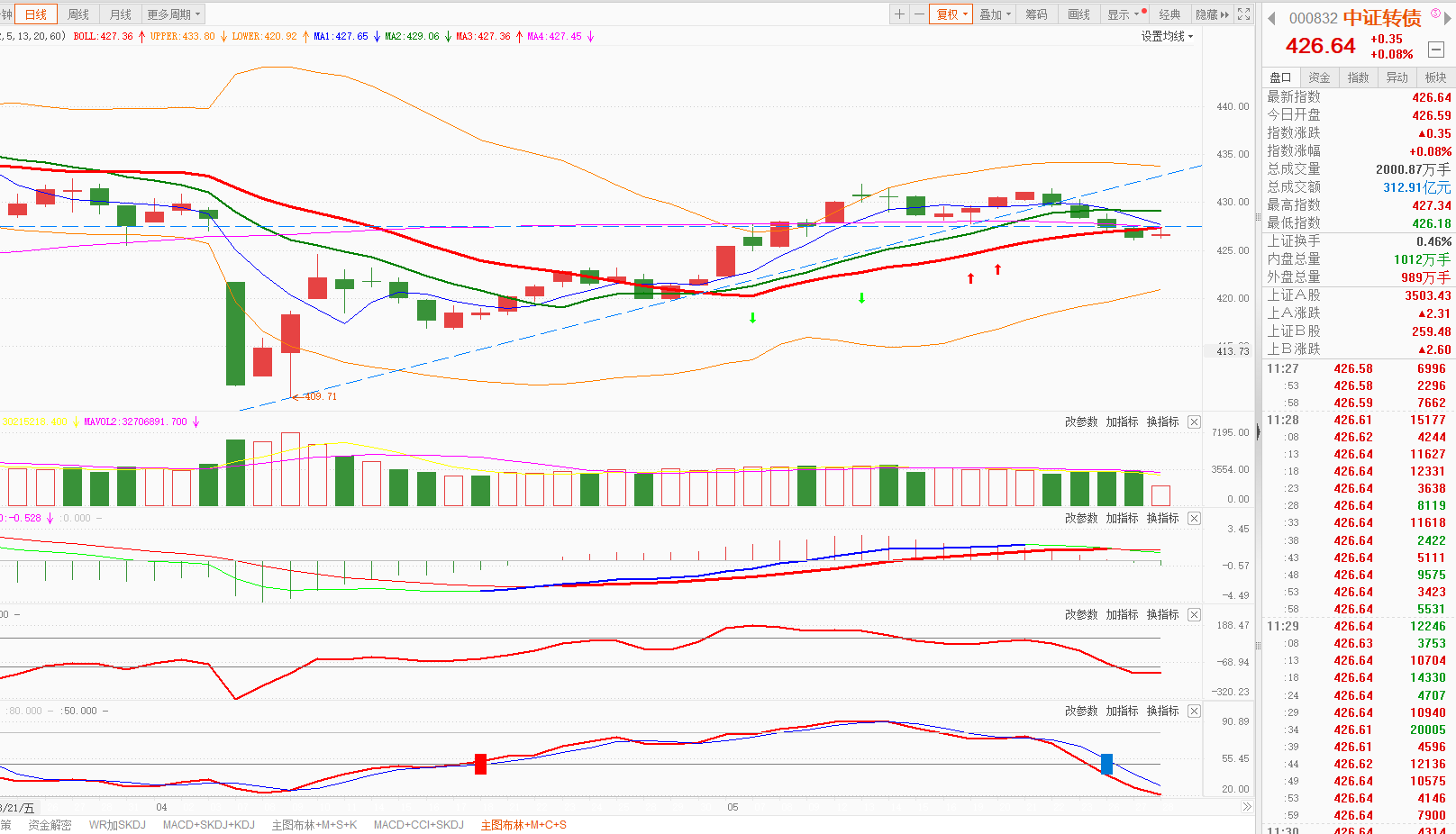Switch to 月线 monthly chart
This screenshot has width=1456, height=834.
121,14
